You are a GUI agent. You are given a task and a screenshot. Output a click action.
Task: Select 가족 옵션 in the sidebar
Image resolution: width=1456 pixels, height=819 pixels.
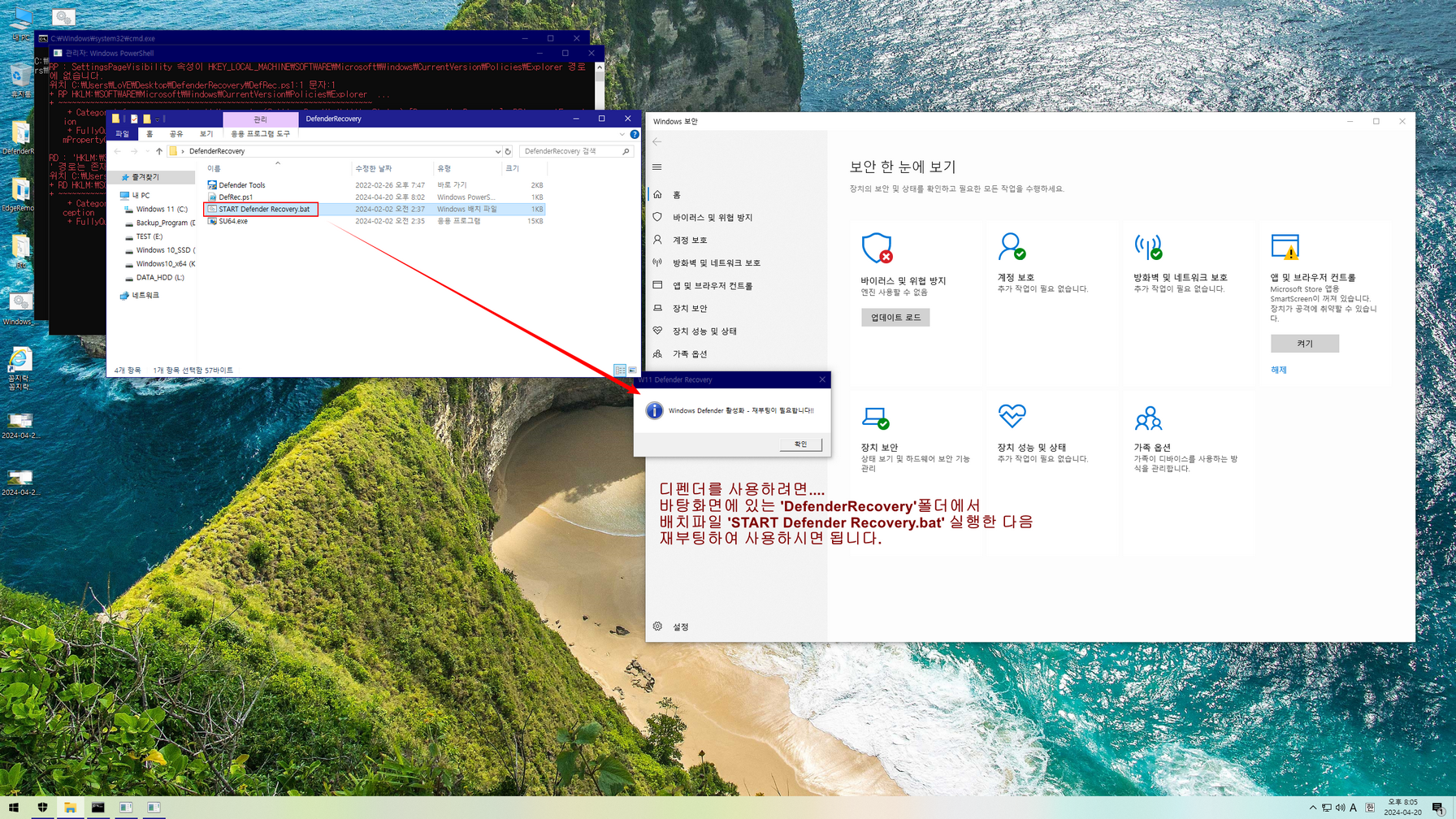point(736,354)
